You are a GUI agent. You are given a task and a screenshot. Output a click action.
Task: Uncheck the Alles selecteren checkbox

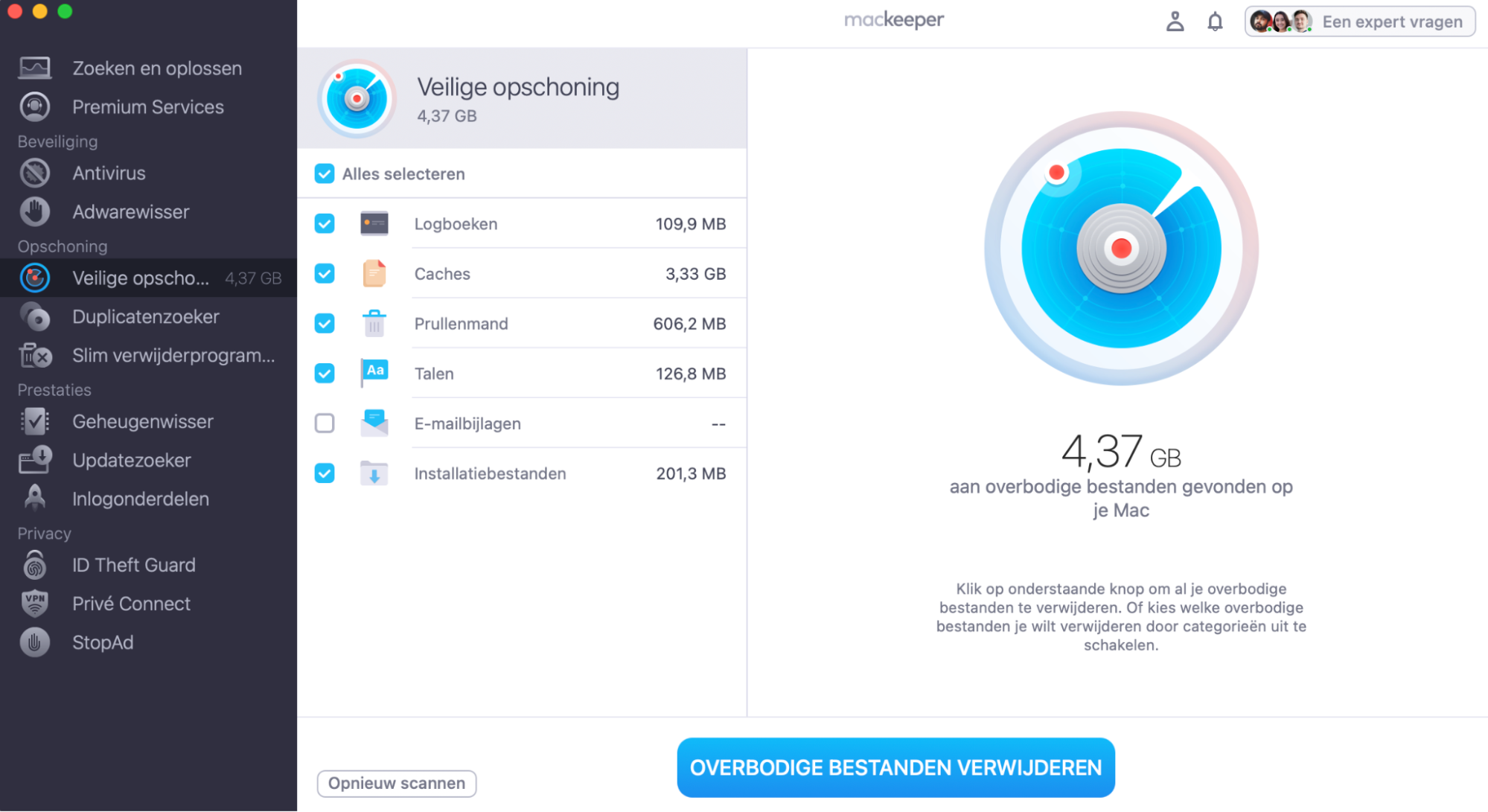(325, 174)
